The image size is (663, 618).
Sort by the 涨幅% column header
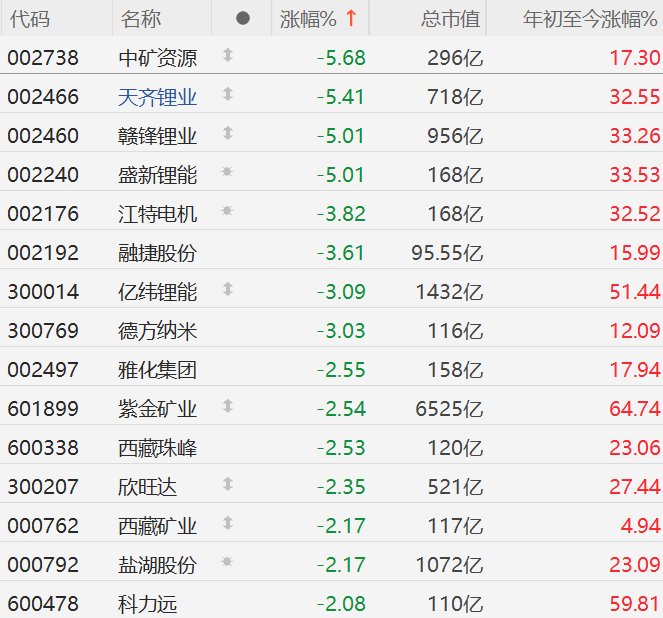point(308,19)
